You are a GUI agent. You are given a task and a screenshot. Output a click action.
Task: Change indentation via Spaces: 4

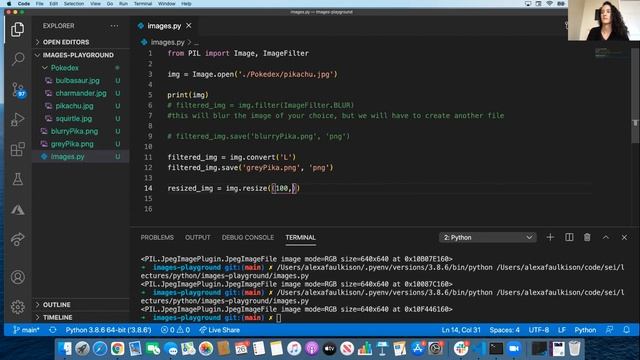coord(504,330)
